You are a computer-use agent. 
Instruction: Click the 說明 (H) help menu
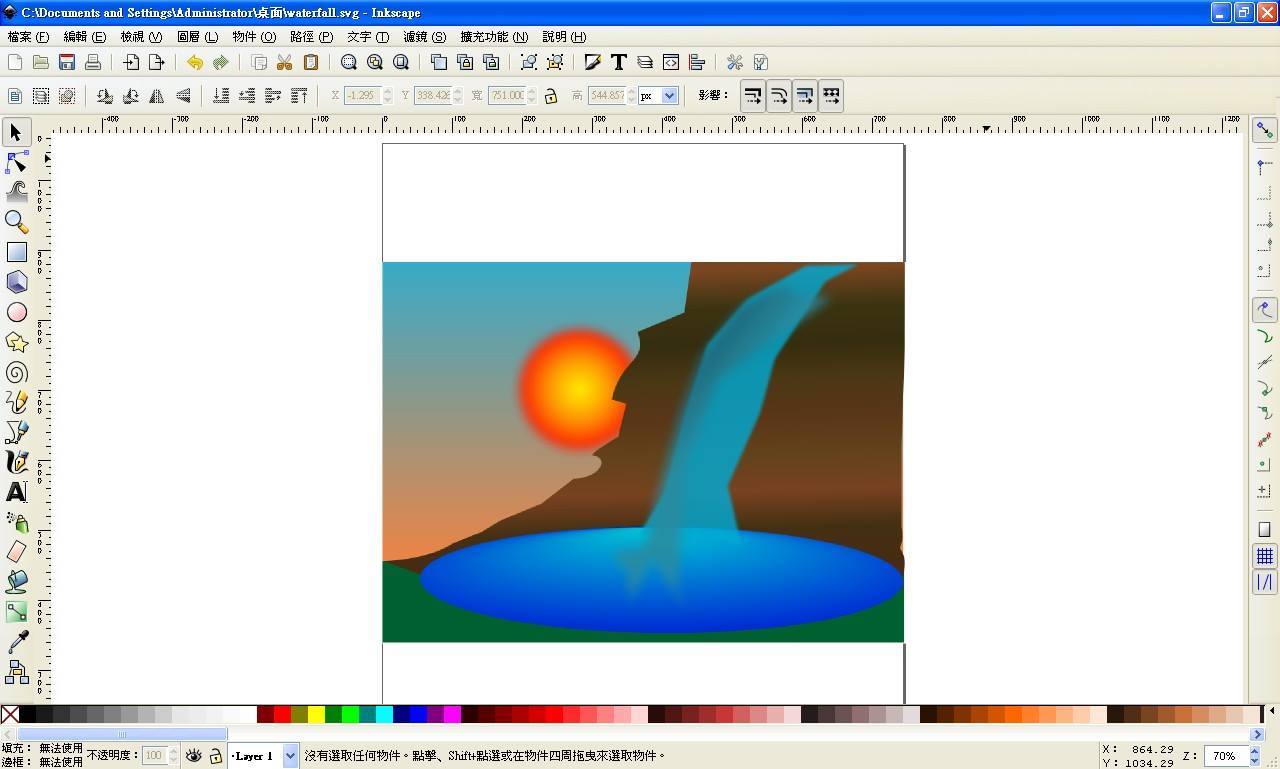(x=564, y=37)
